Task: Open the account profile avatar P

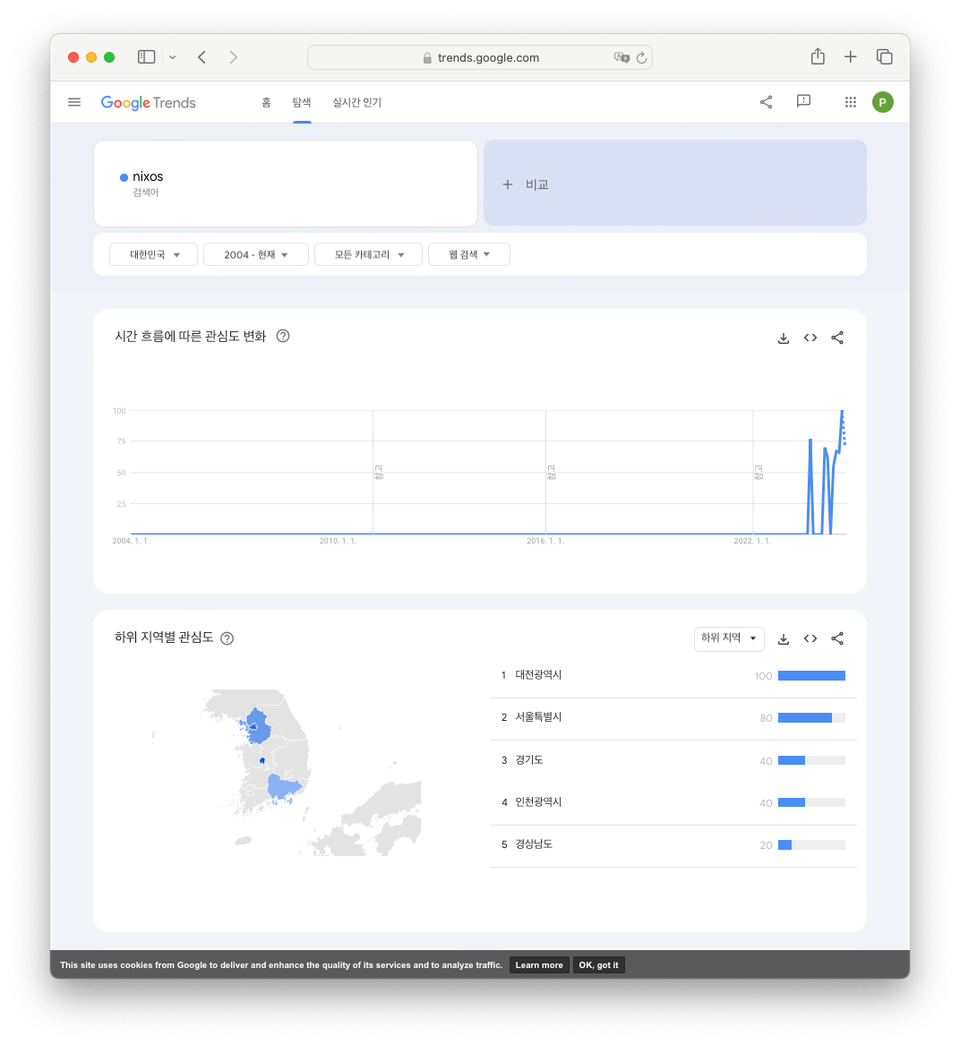Action: point(883,102)
